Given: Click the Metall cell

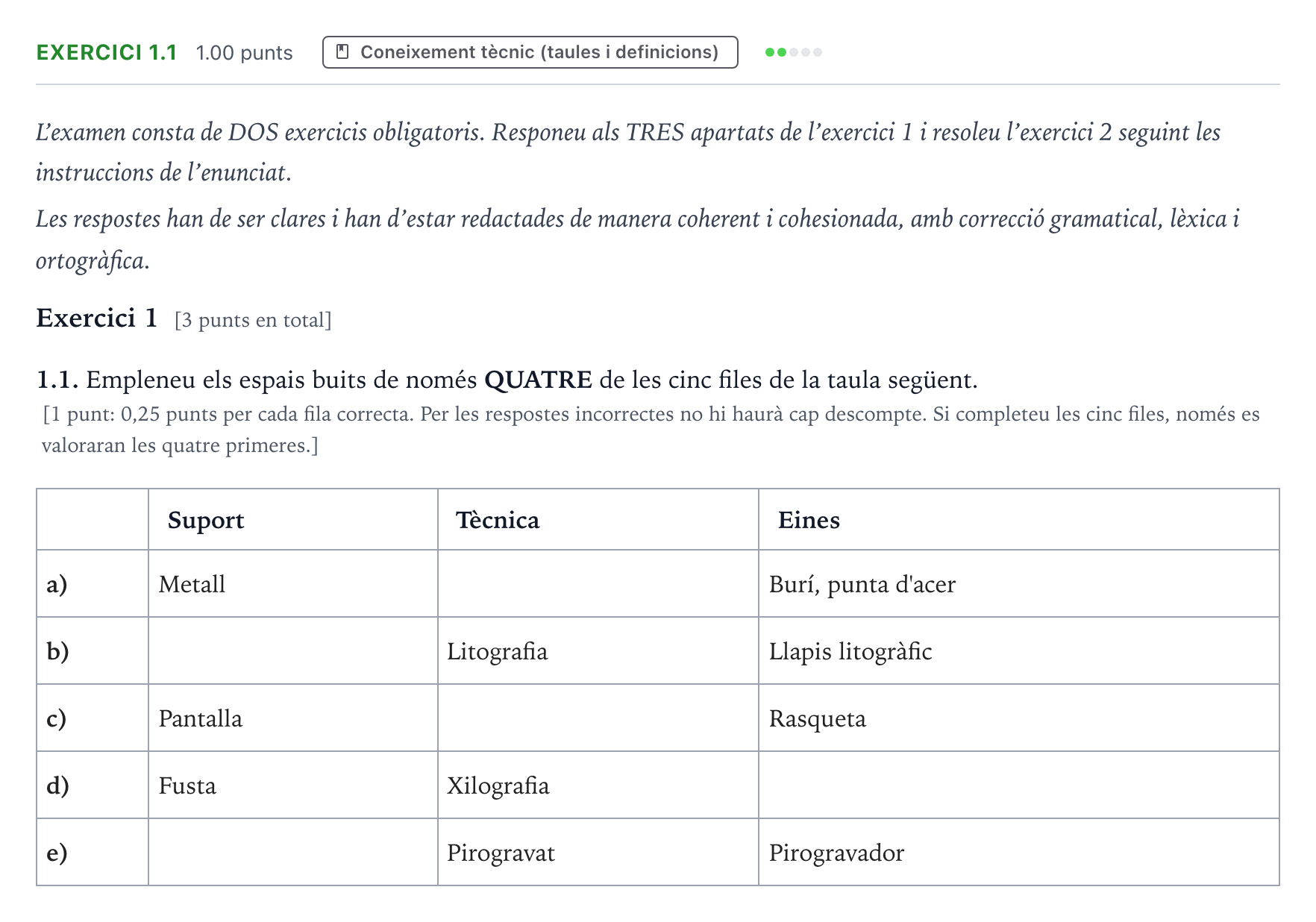Looking at the screenshot, I should (293, 583).
